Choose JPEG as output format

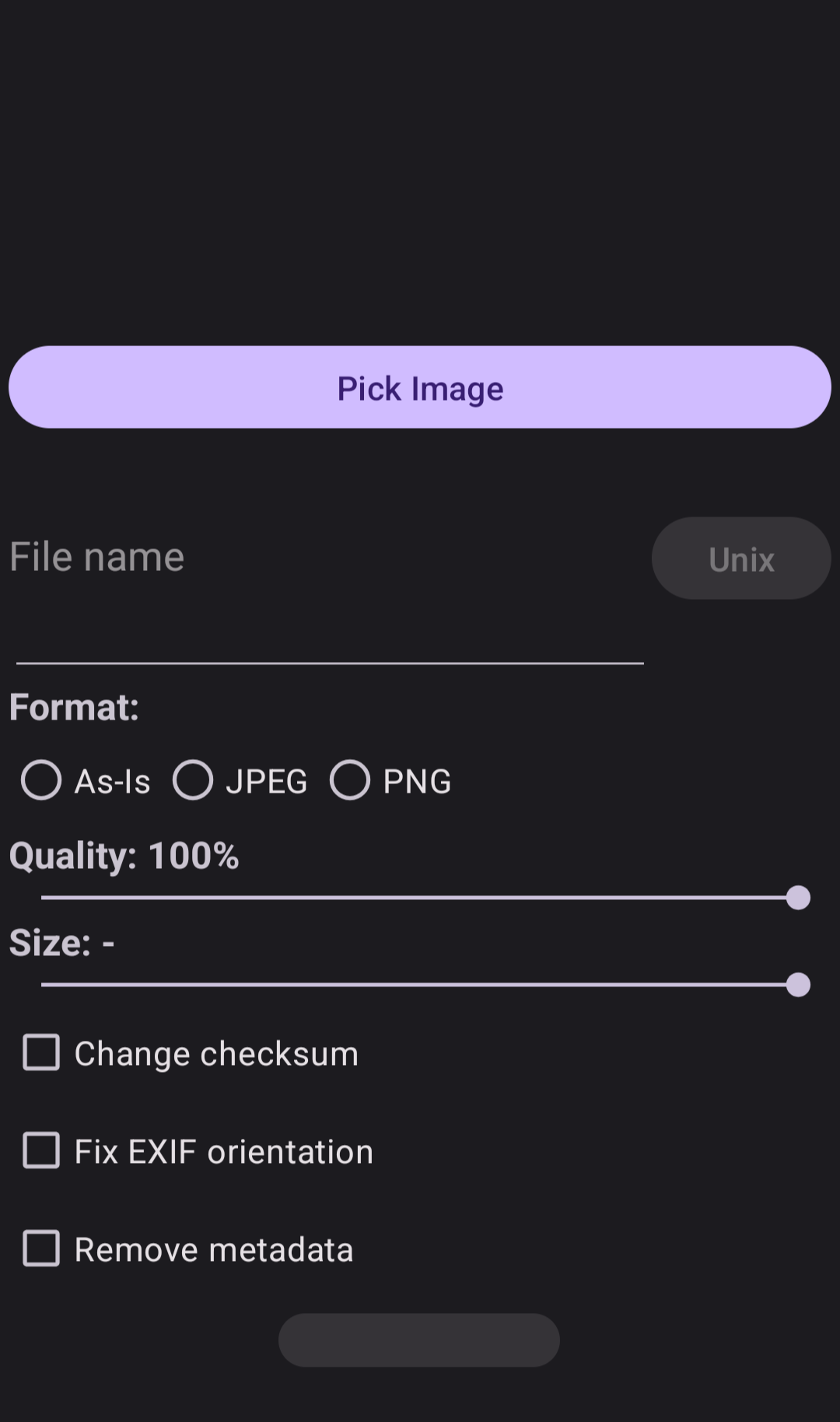coord(193,780)
